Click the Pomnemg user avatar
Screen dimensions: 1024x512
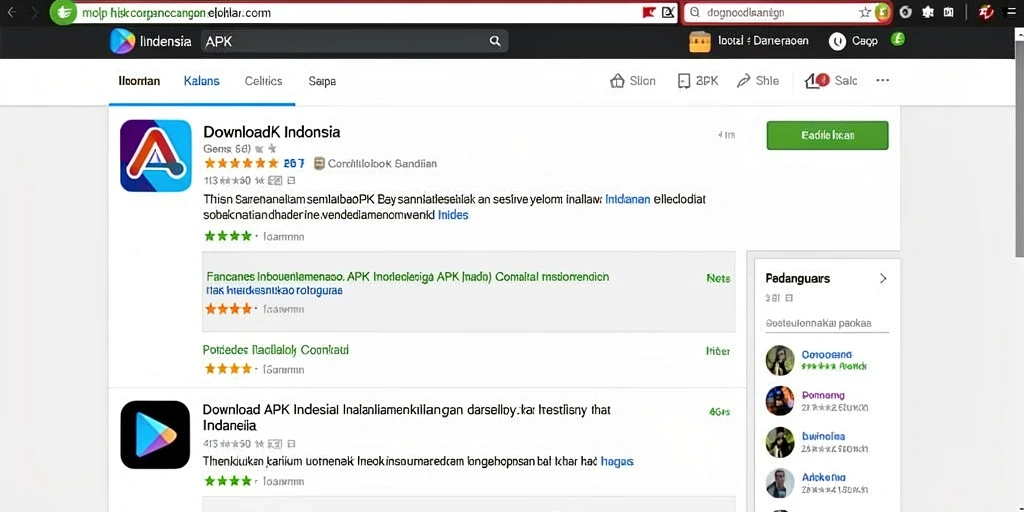(780, 401)
